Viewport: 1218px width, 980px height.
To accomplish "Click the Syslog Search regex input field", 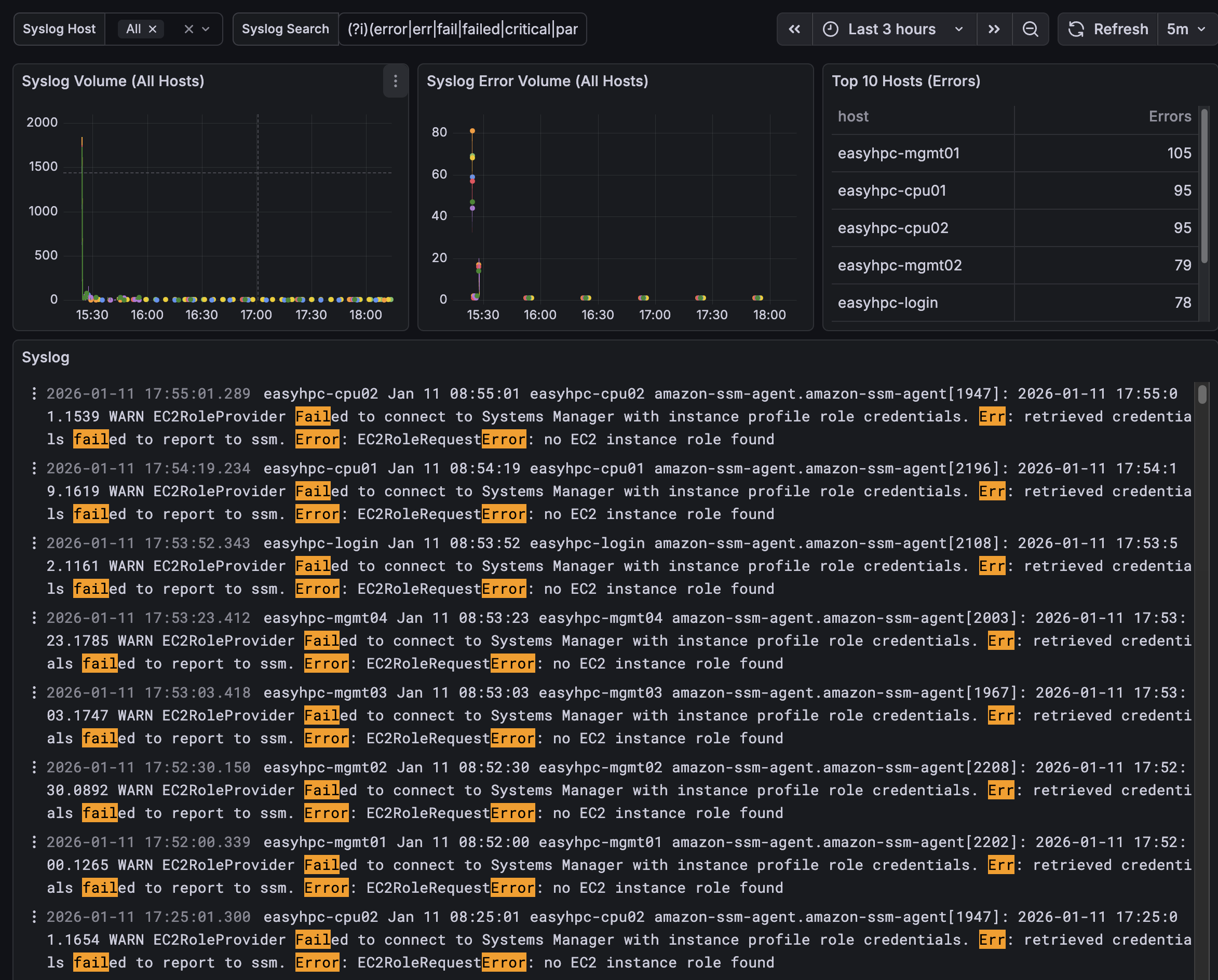I will click(462, 30).
